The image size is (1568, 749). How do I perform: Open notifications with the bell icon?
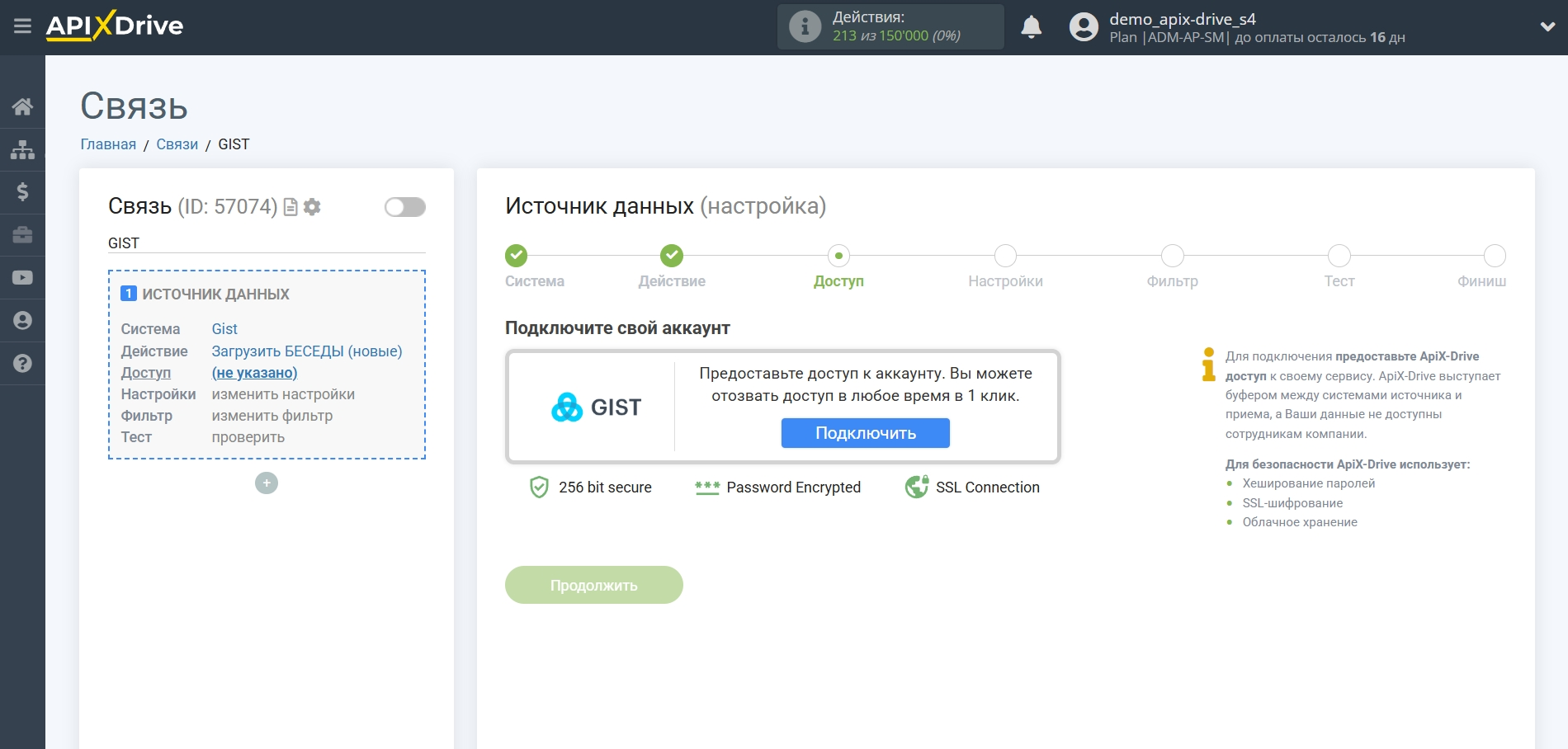tap(1031, 27)
